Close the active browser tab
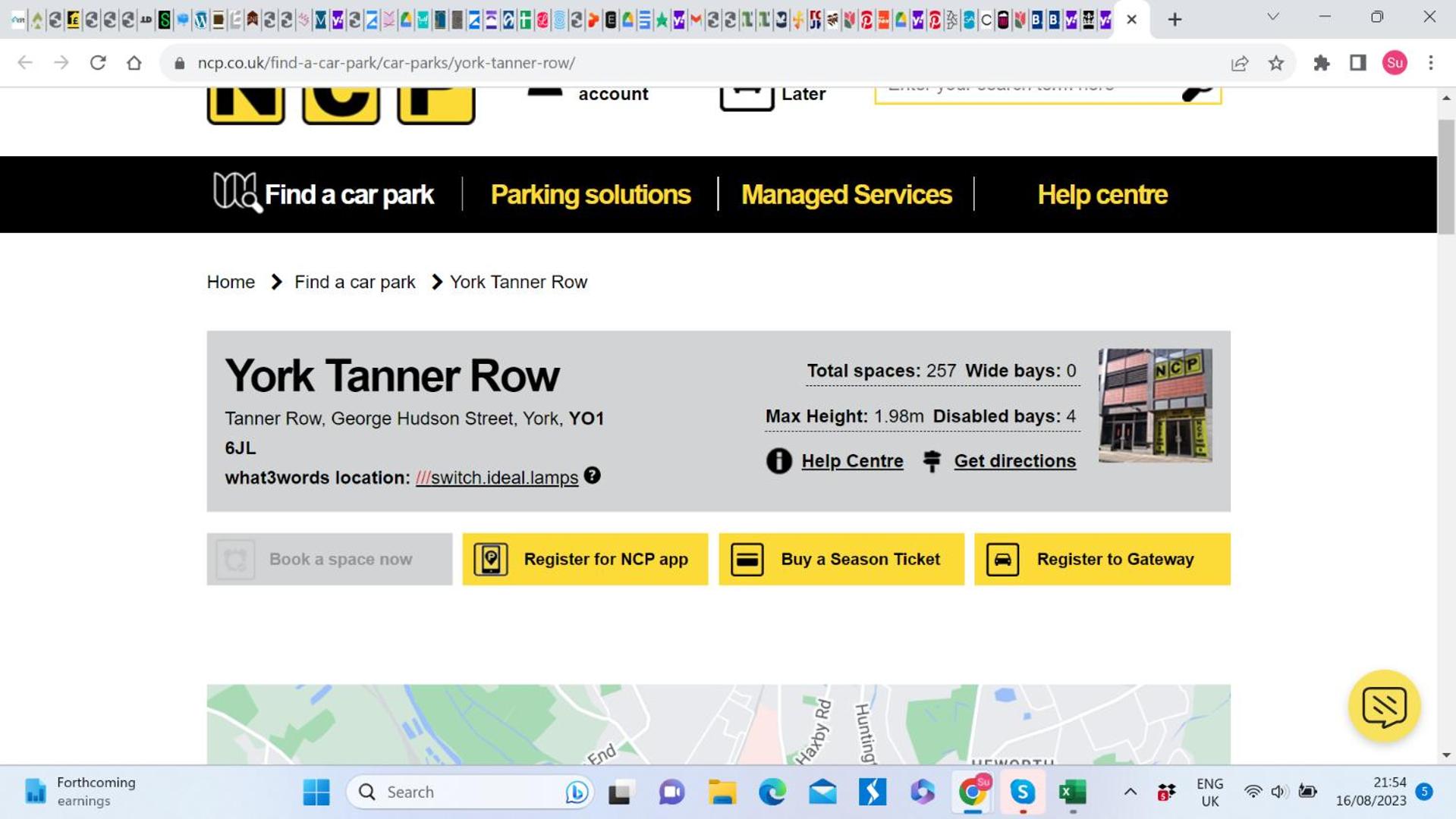 [1131, 20]
